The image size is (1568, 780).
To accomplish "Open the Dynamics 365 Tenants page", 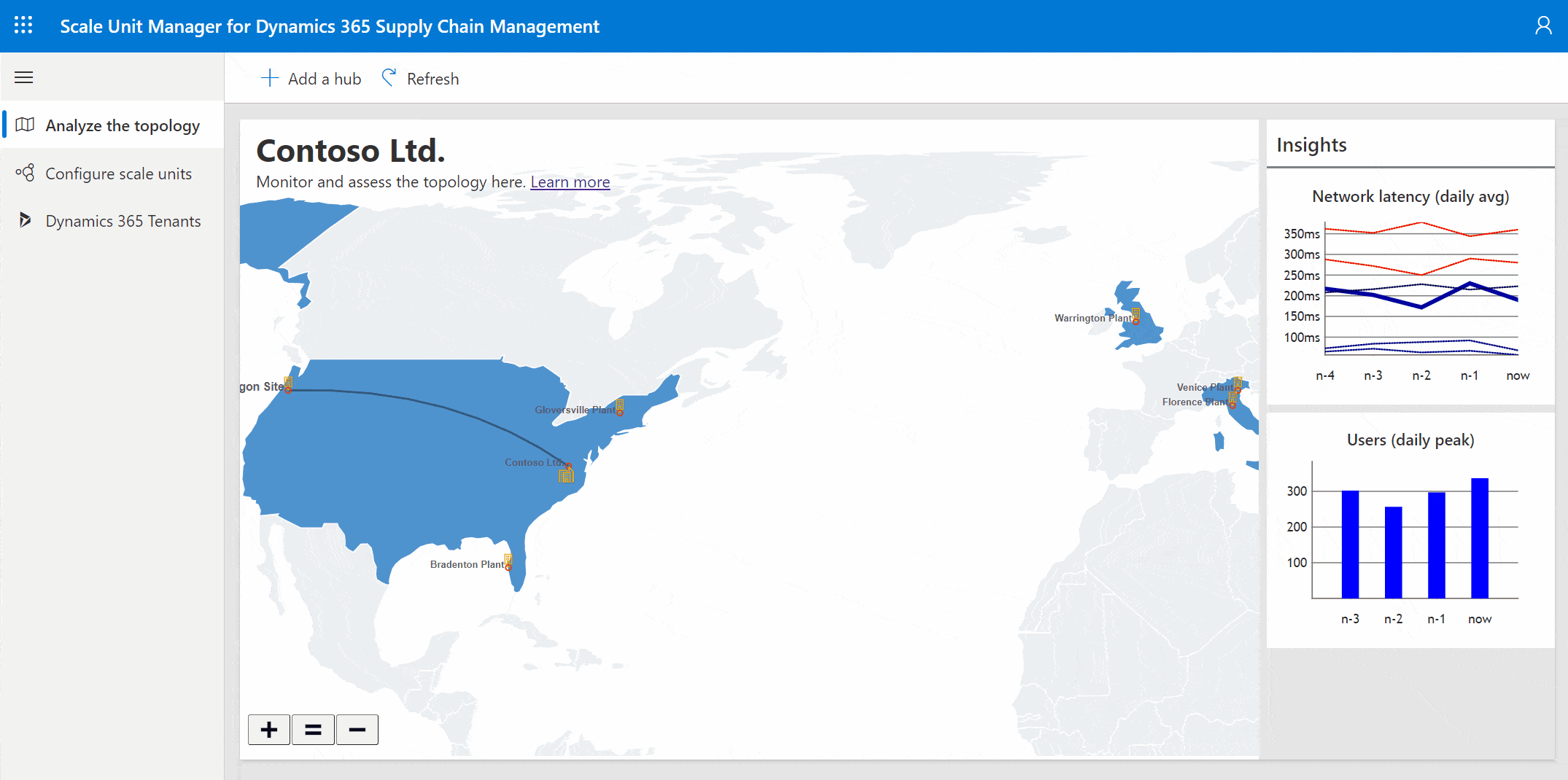I will 123,221.
